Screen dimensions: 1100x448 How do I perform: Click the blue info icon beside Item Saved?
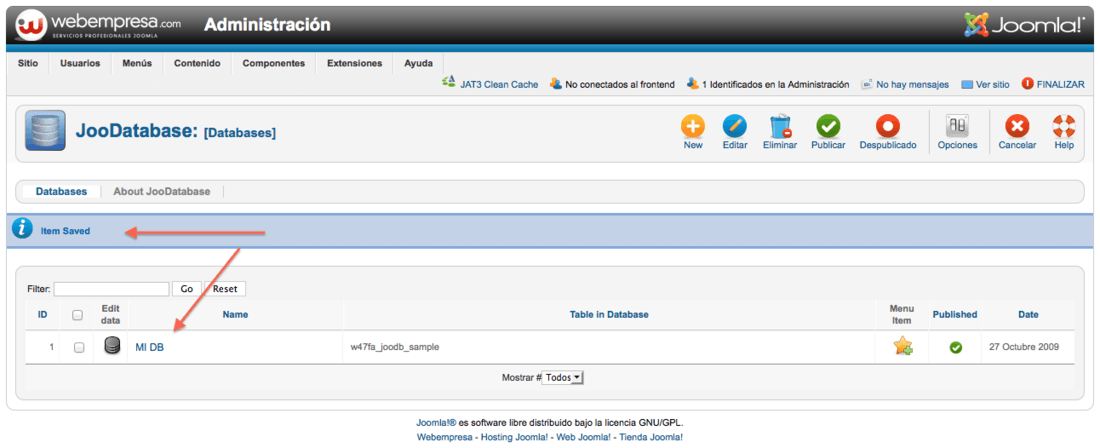pos(22,229)
